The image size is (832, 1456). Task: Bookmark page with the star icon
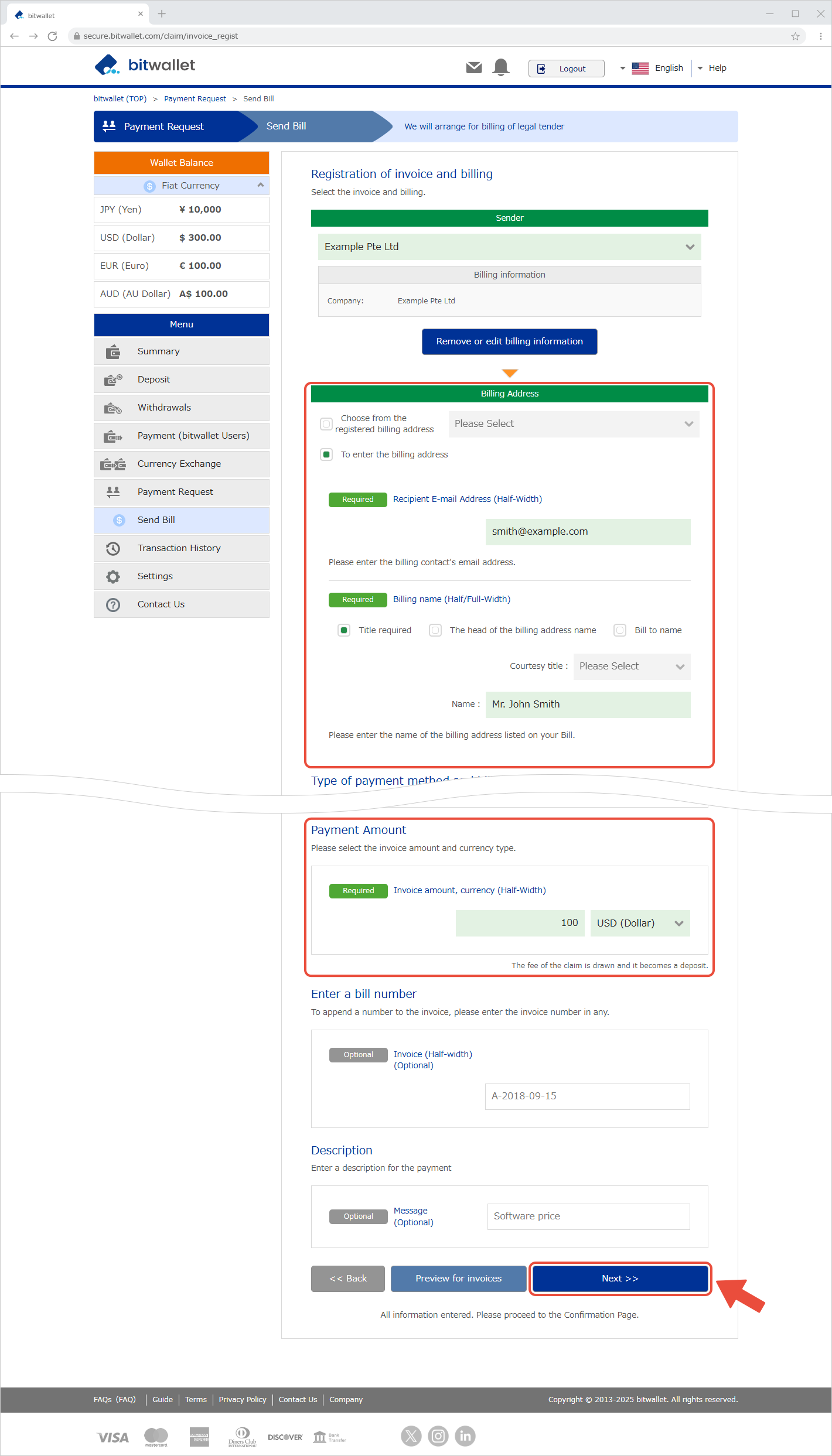pos(795,36)
